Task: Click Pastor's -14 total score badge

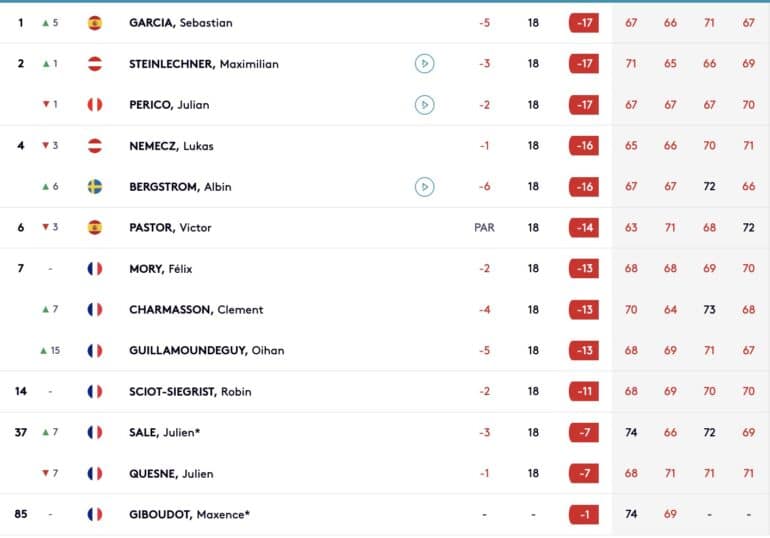Action: click(x=584, y=228)
